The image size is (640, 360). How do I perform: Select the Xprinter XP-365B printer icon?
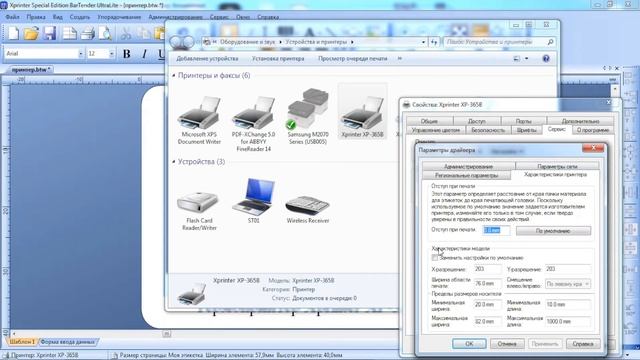click(x=362, y=112)
